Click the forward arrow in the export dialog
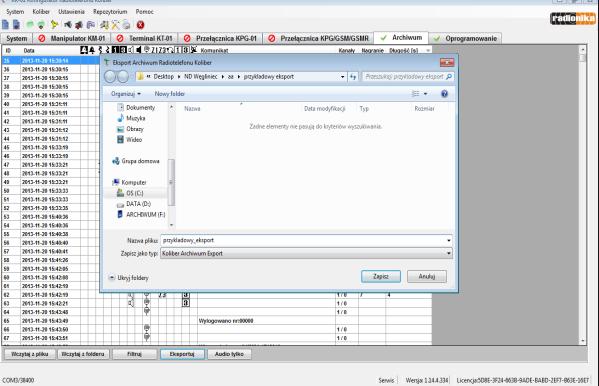 click(123, 76)
